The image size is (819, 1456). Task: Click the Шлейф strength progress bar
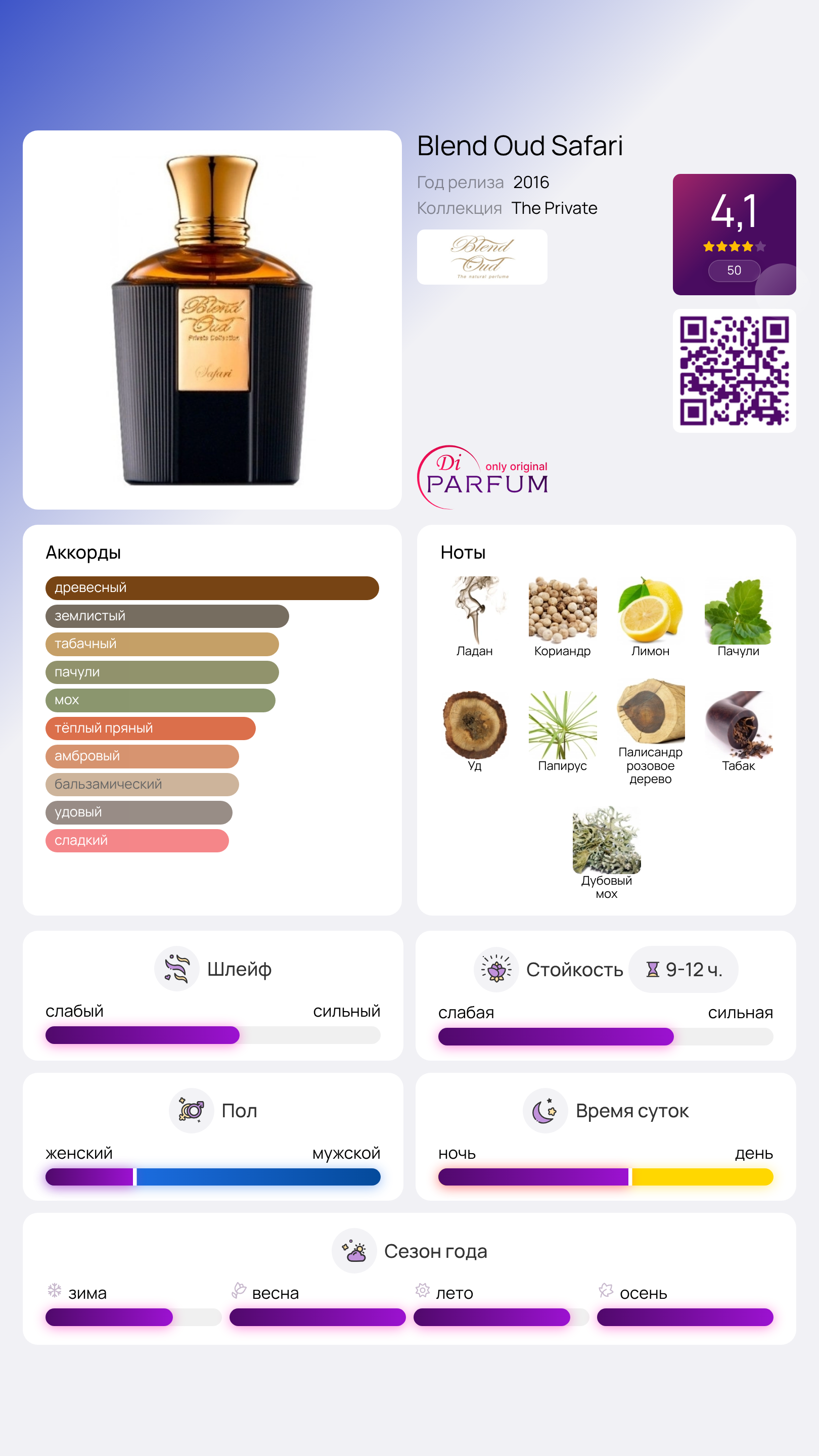[213, 1035]
